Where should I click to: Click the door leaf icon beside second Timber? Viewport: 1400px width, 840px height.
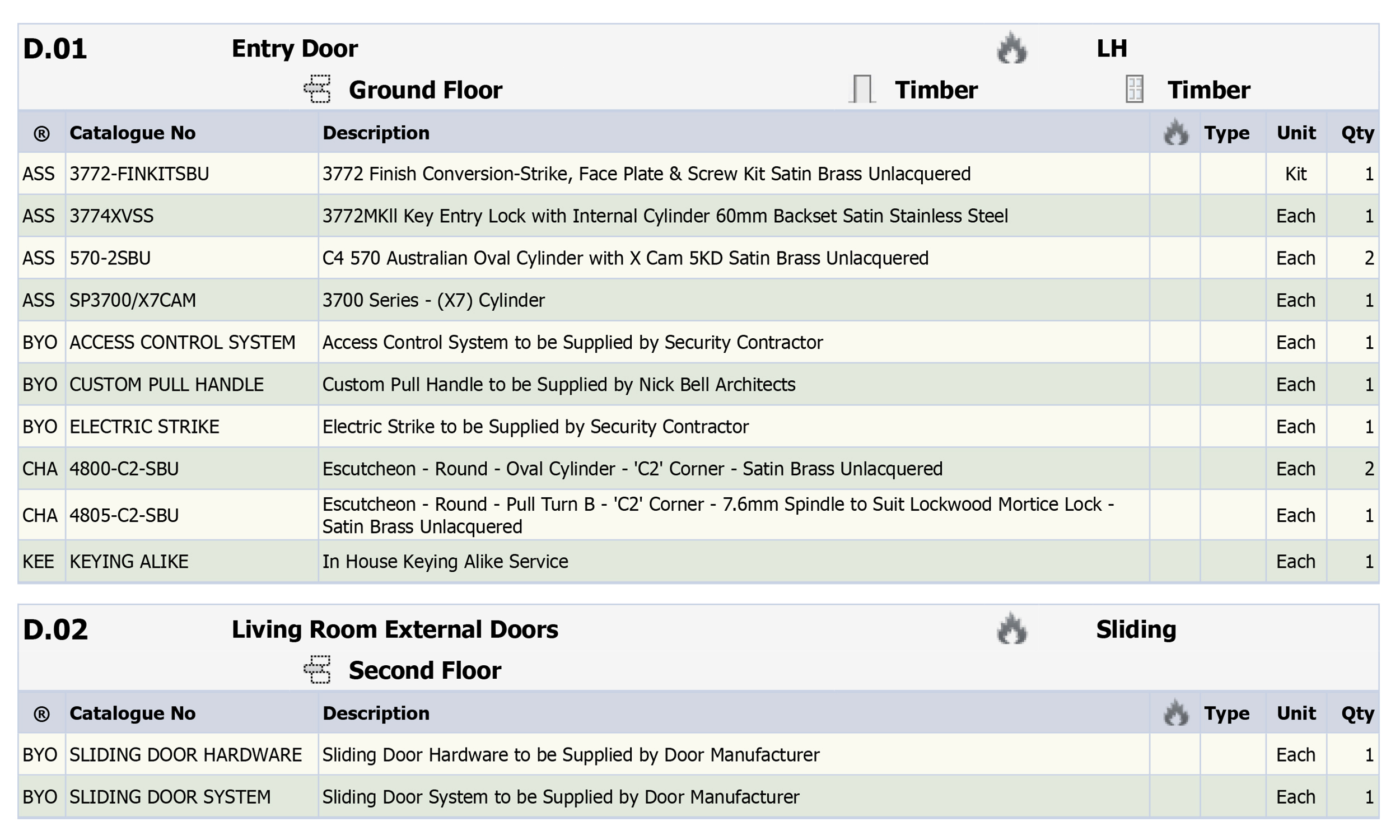[1135, 90]
